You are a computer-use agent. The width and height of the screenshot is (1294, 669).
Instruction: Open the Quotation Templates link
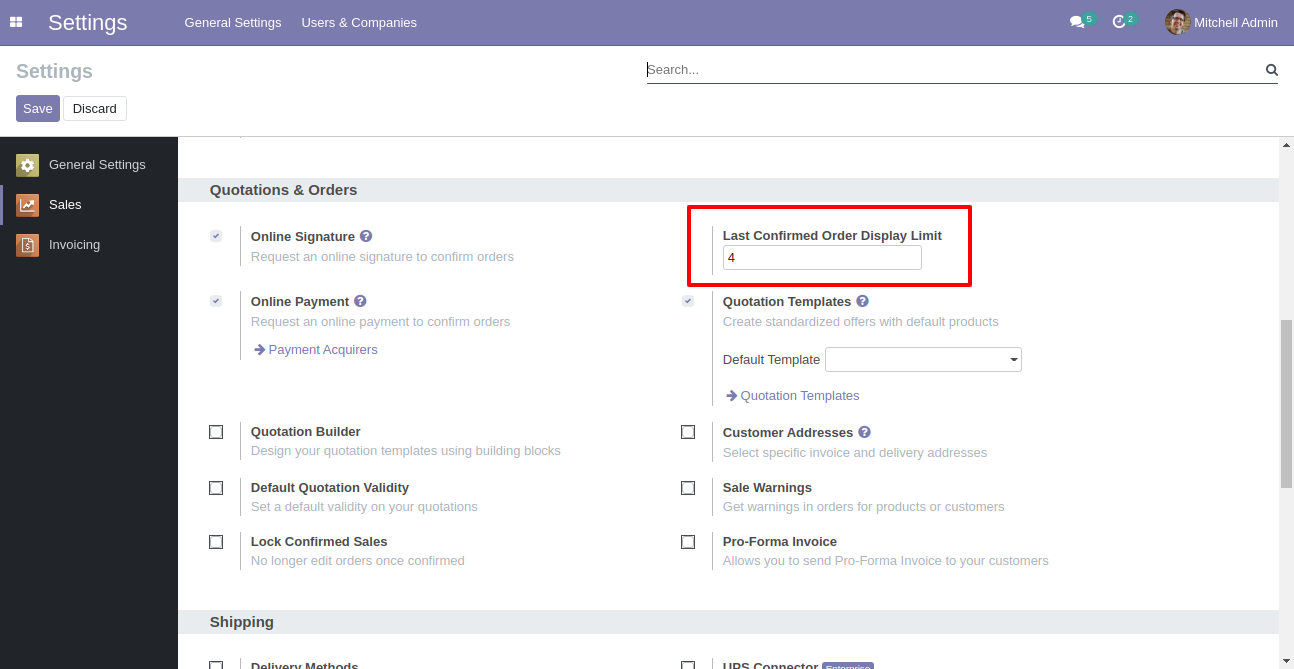793,396
